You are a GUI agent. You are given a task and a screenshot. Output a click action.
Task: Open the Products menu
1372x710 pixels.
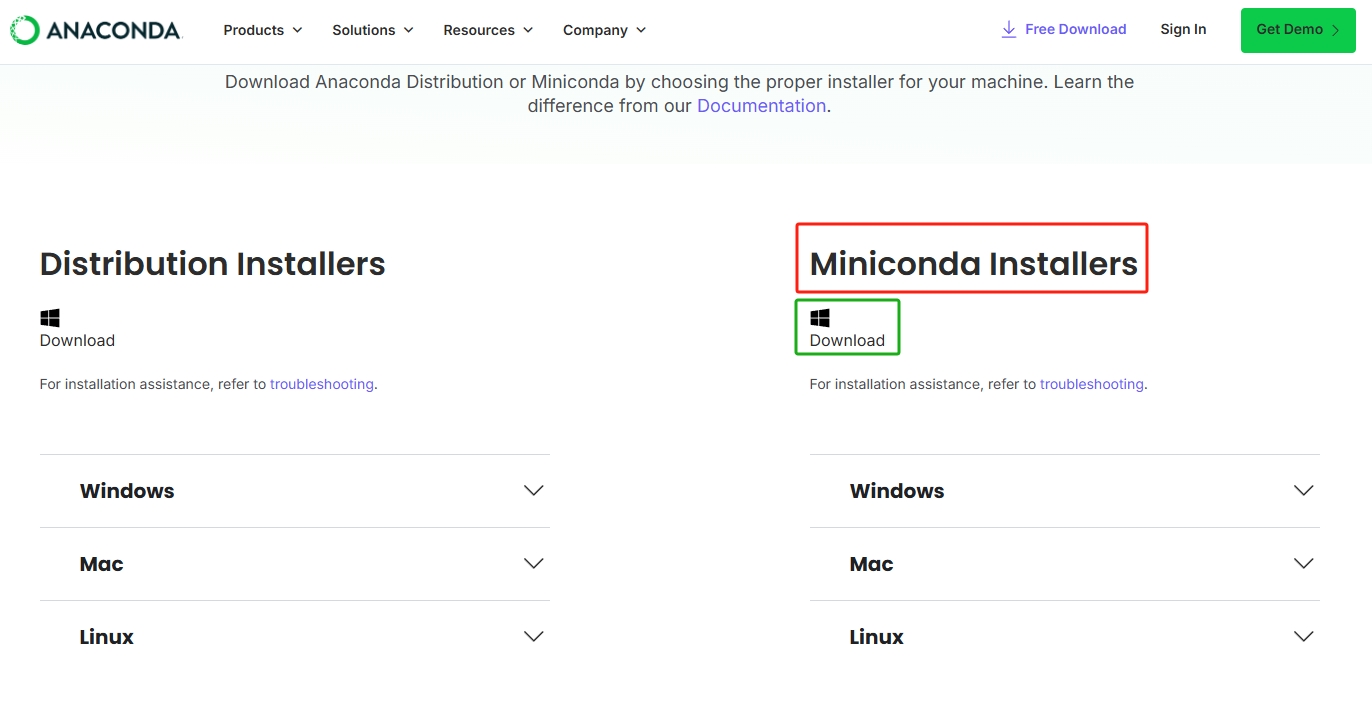point(263,30)
